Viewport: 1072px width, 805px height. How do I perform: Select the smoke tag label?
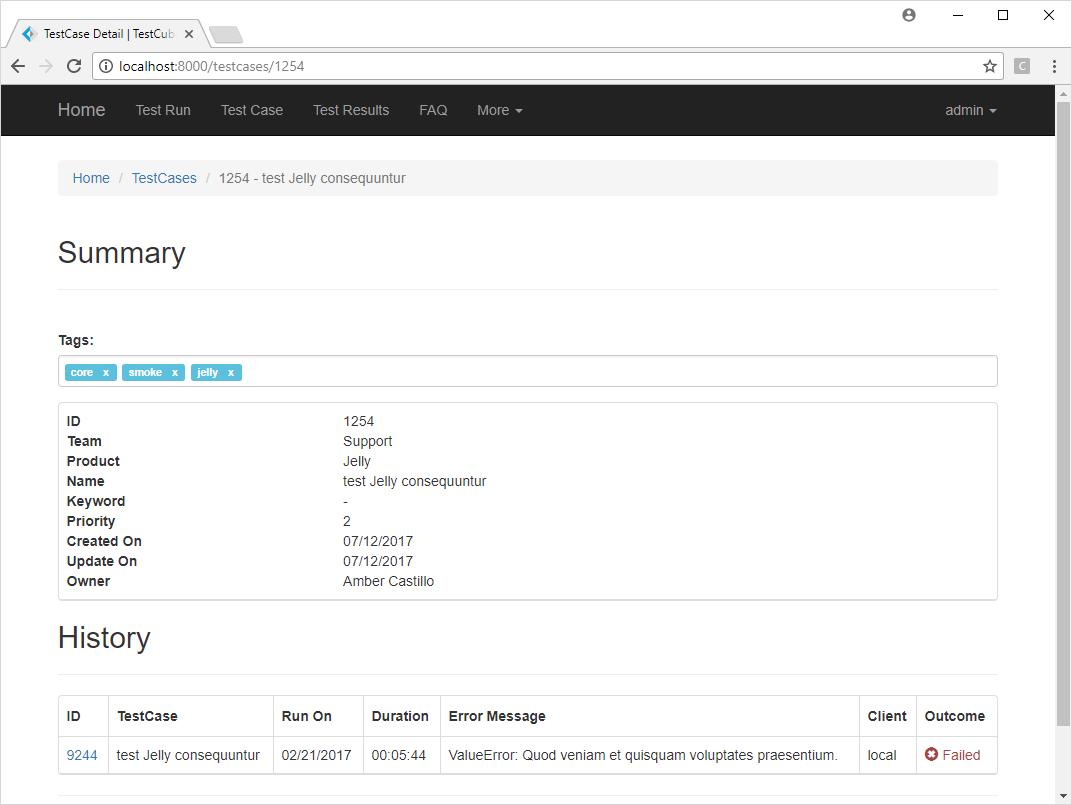[145, 373]
